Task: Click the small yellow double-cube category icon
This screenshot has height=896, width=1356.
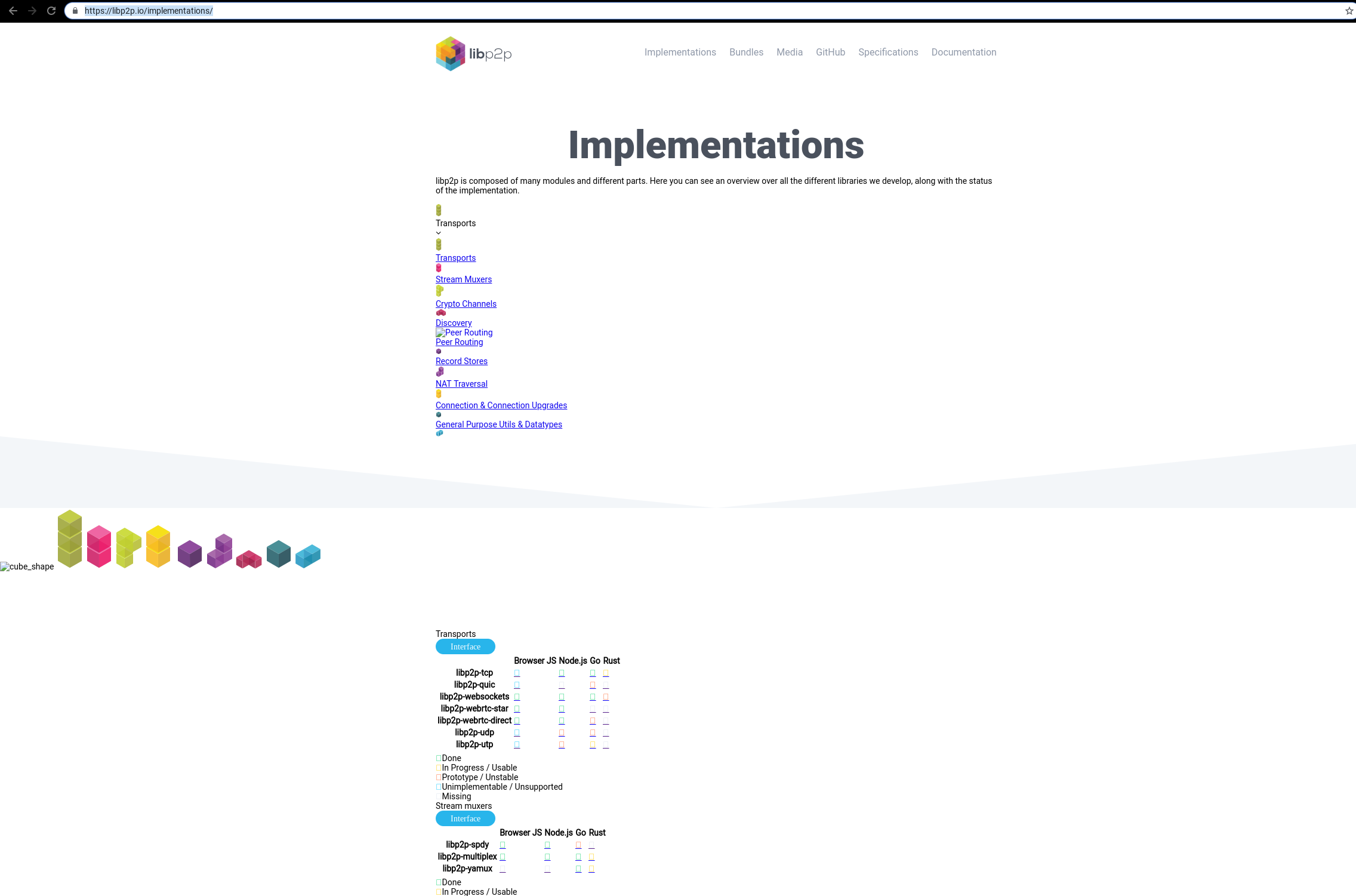Action: [x=439, y=394]
